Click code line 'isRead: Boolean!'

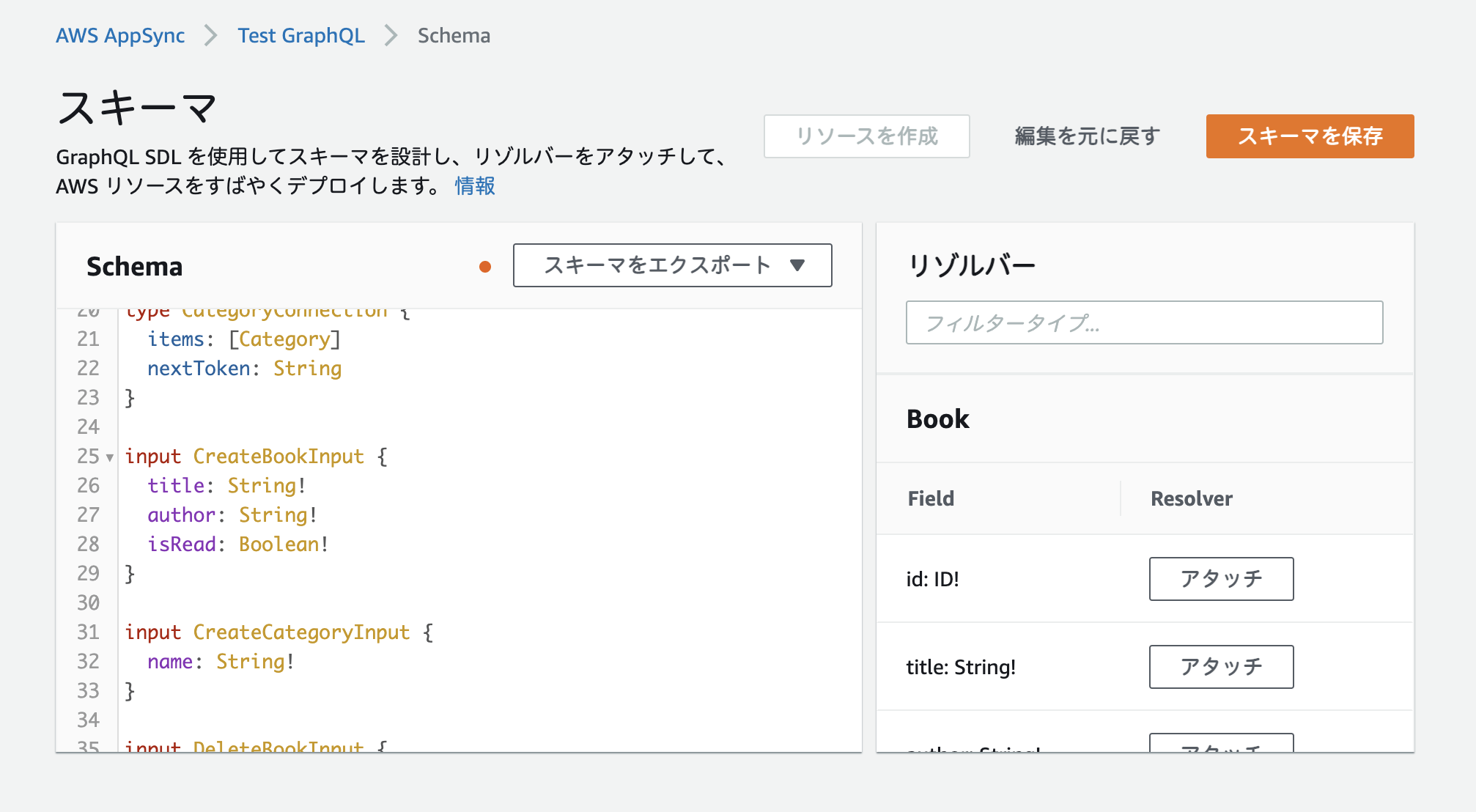(x=238, y=545)
